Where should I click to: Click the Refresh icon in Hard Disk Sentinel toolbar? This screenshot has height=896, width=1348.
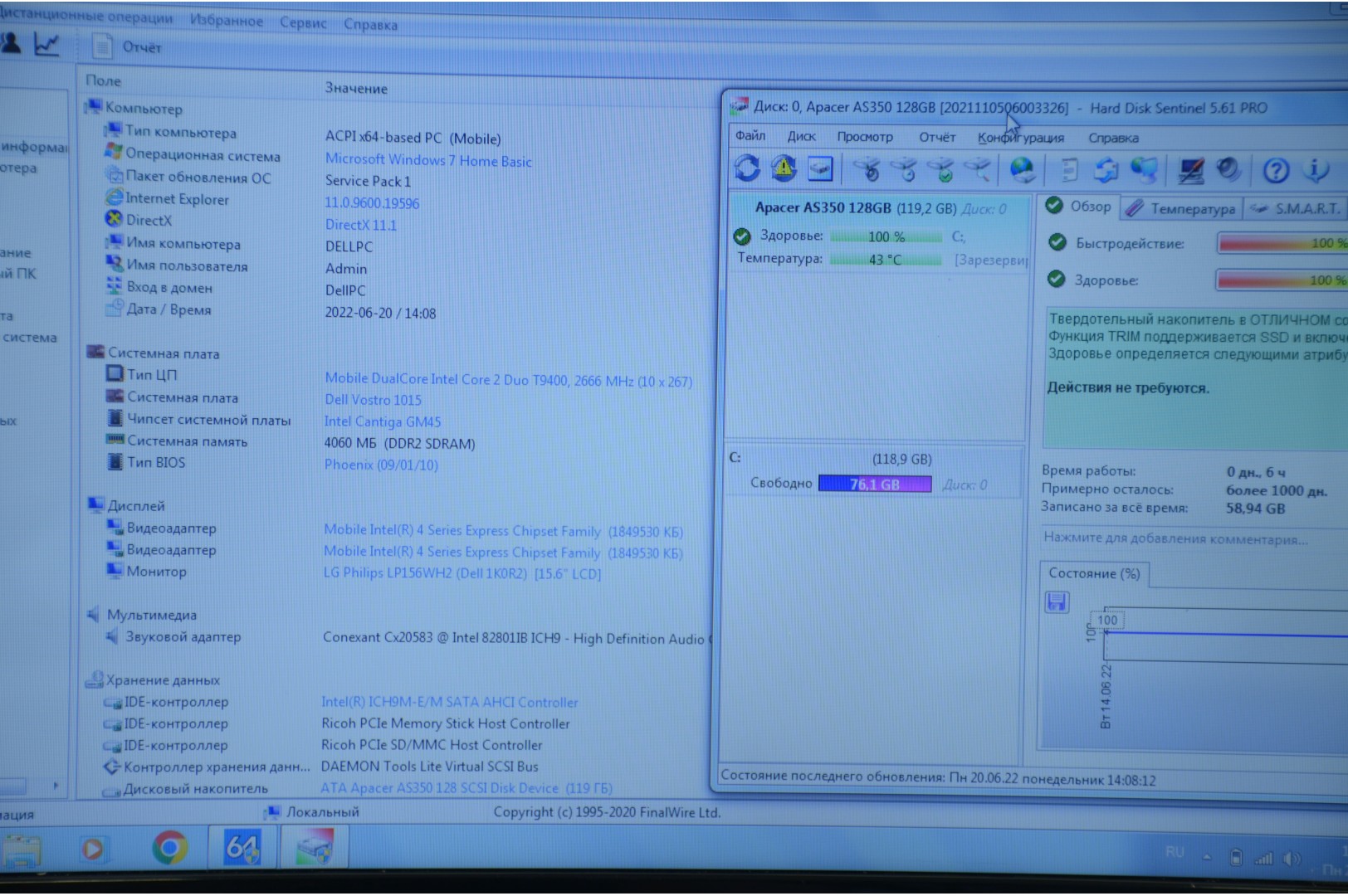747,168
